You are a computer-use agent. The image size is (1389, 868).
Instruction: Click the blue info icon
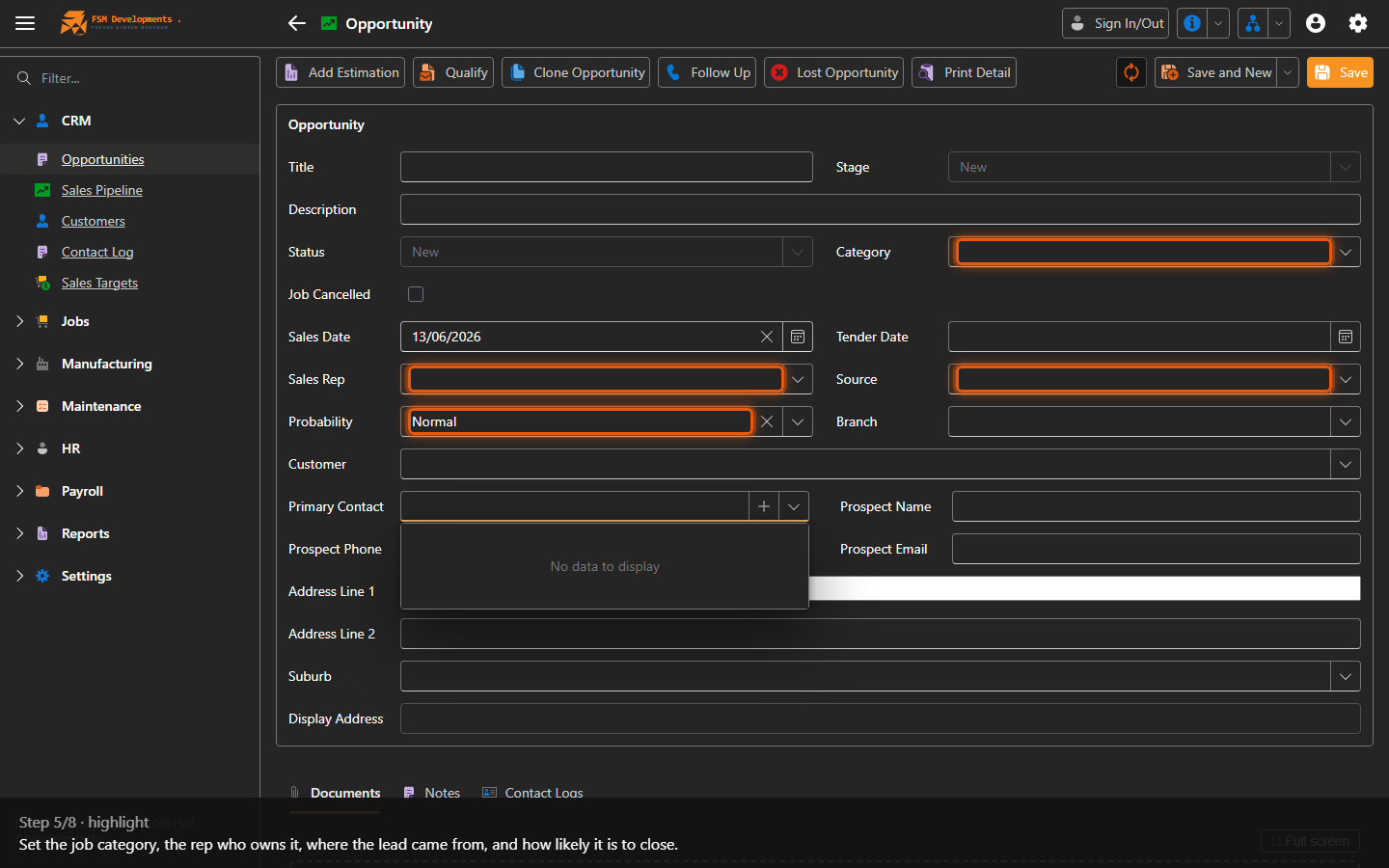[1192, 23]
